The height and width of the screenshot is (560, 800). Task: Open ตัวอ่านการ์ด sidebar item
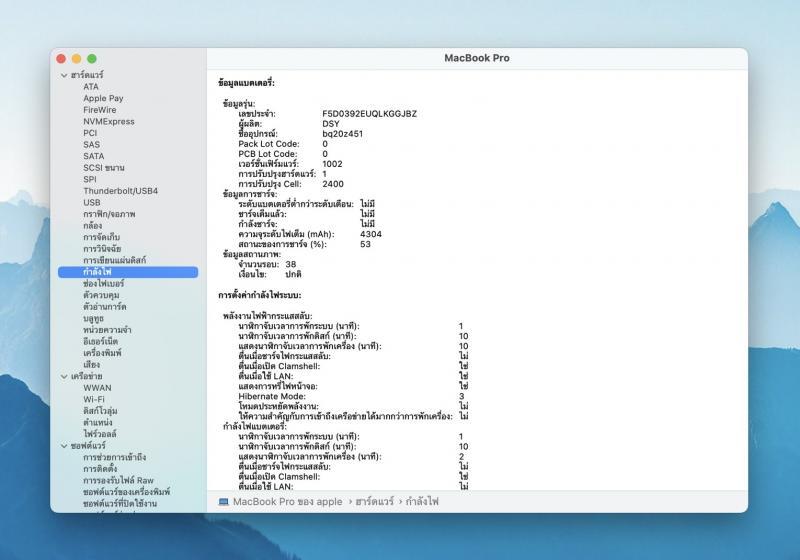[x=105, y=307]
